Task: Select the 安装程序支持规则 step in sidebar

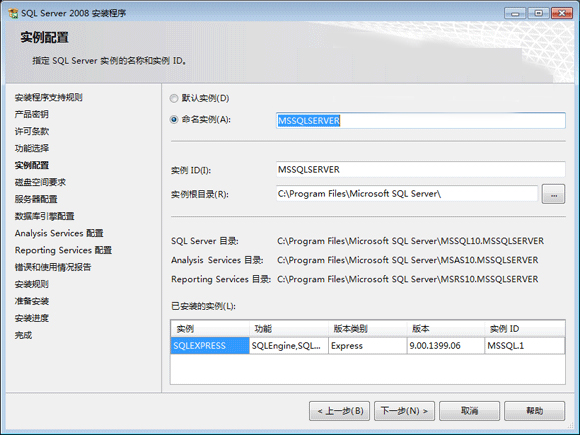Action: tap(48, 97)
